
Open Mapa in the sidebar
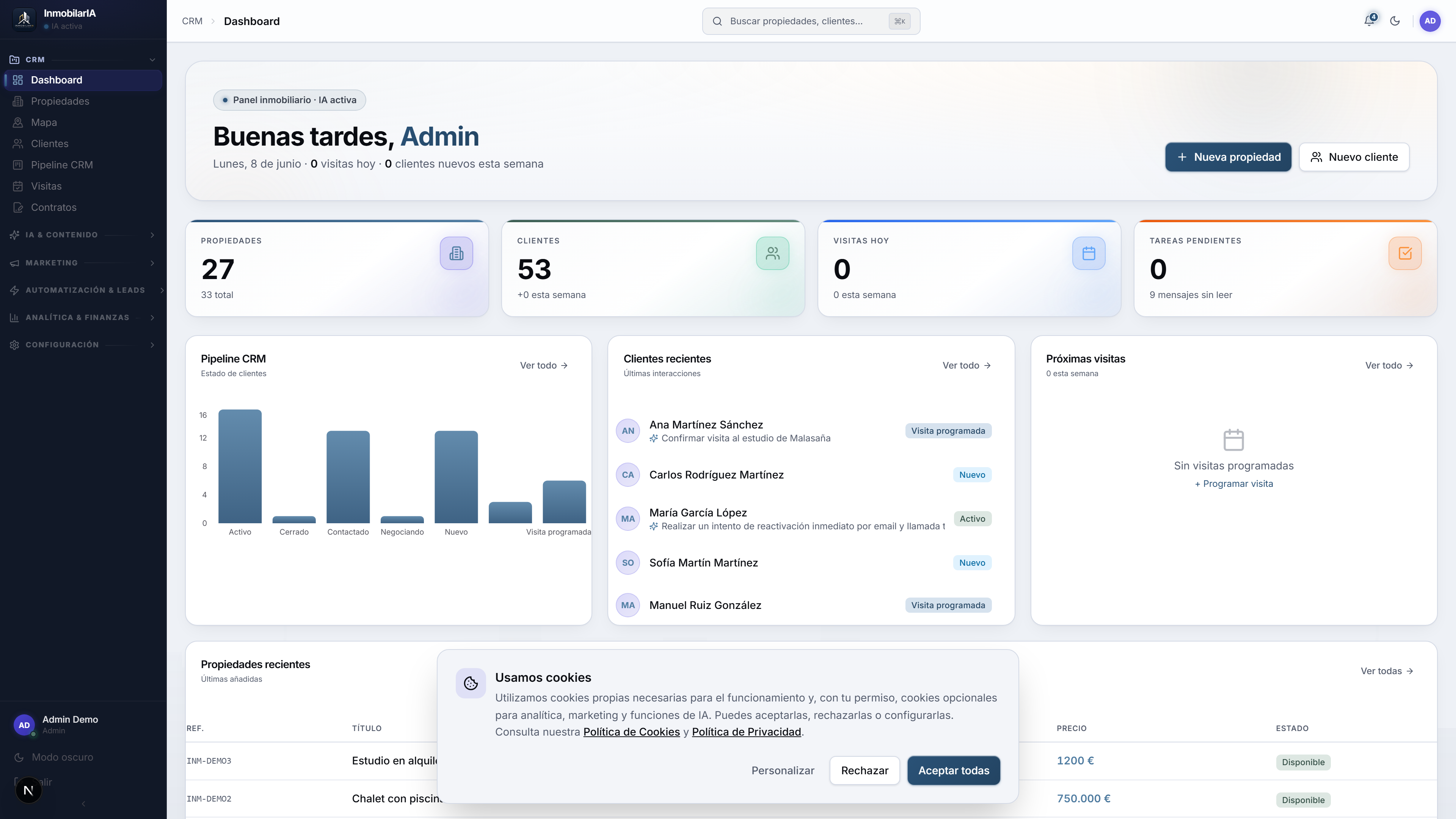84,122
